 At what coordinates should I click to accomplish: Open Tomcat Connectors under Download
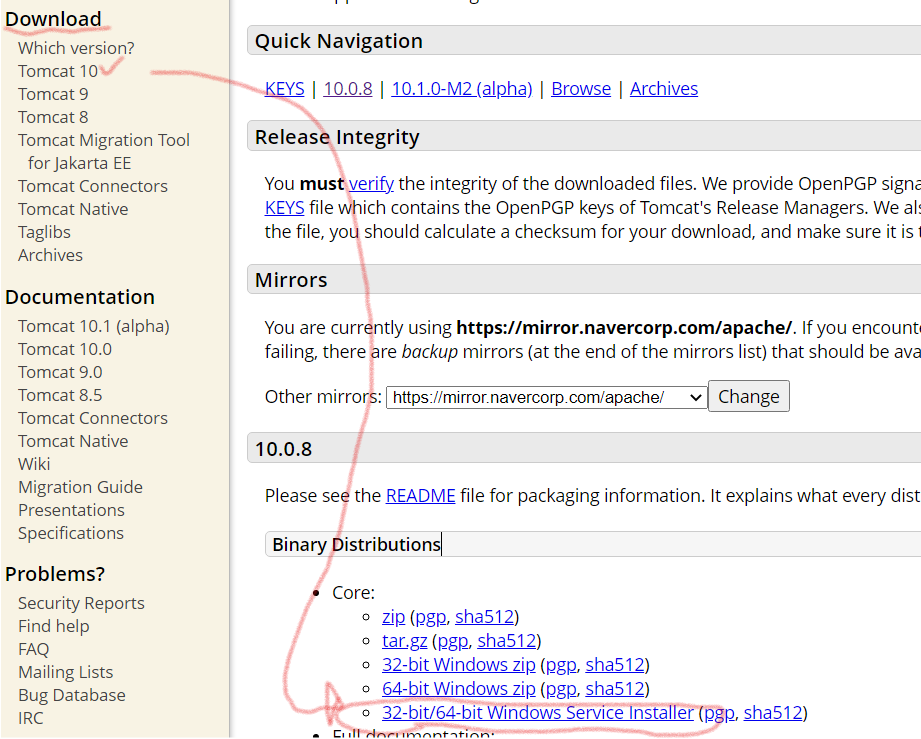click(x=93, y=186)
